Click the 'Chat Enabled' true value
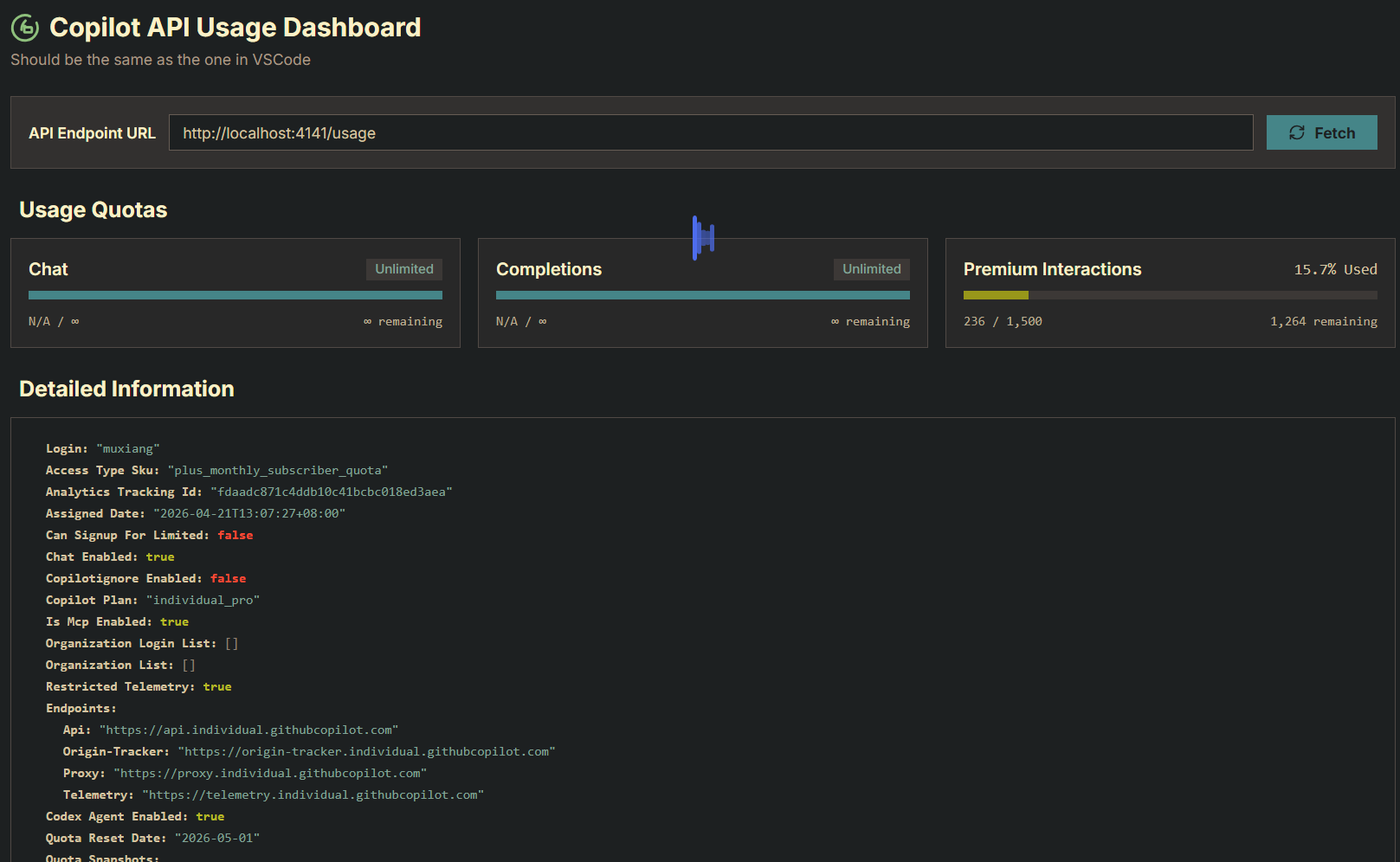The width and height of the screenshot is (1400, 862). click(x=160, y=556)
